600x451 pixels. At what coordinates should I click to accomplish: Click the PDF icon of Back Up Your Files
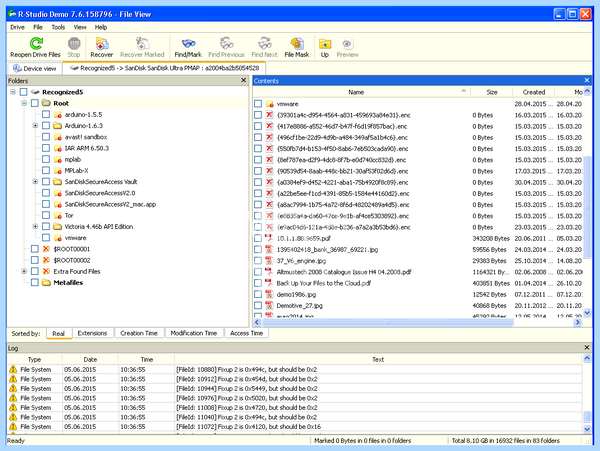click(269, 283)
